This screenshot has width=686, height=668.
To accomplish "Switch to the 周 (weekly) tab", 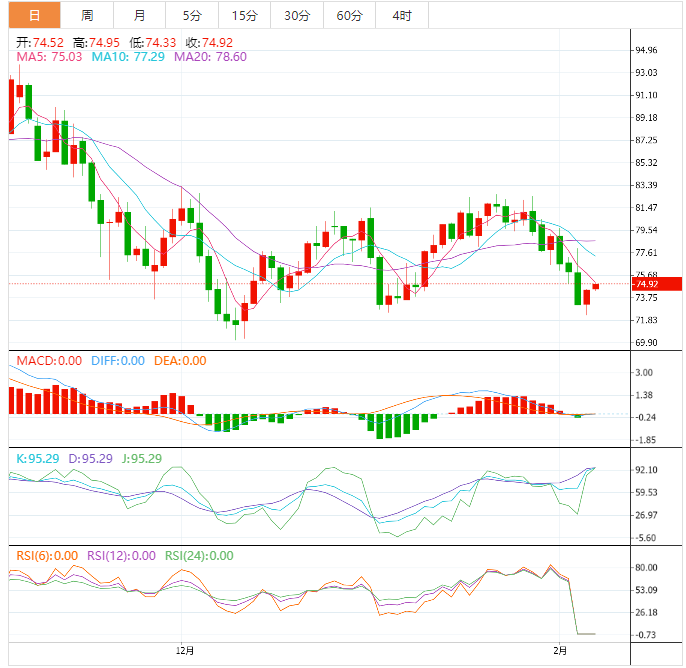I will tap(87, 15).
